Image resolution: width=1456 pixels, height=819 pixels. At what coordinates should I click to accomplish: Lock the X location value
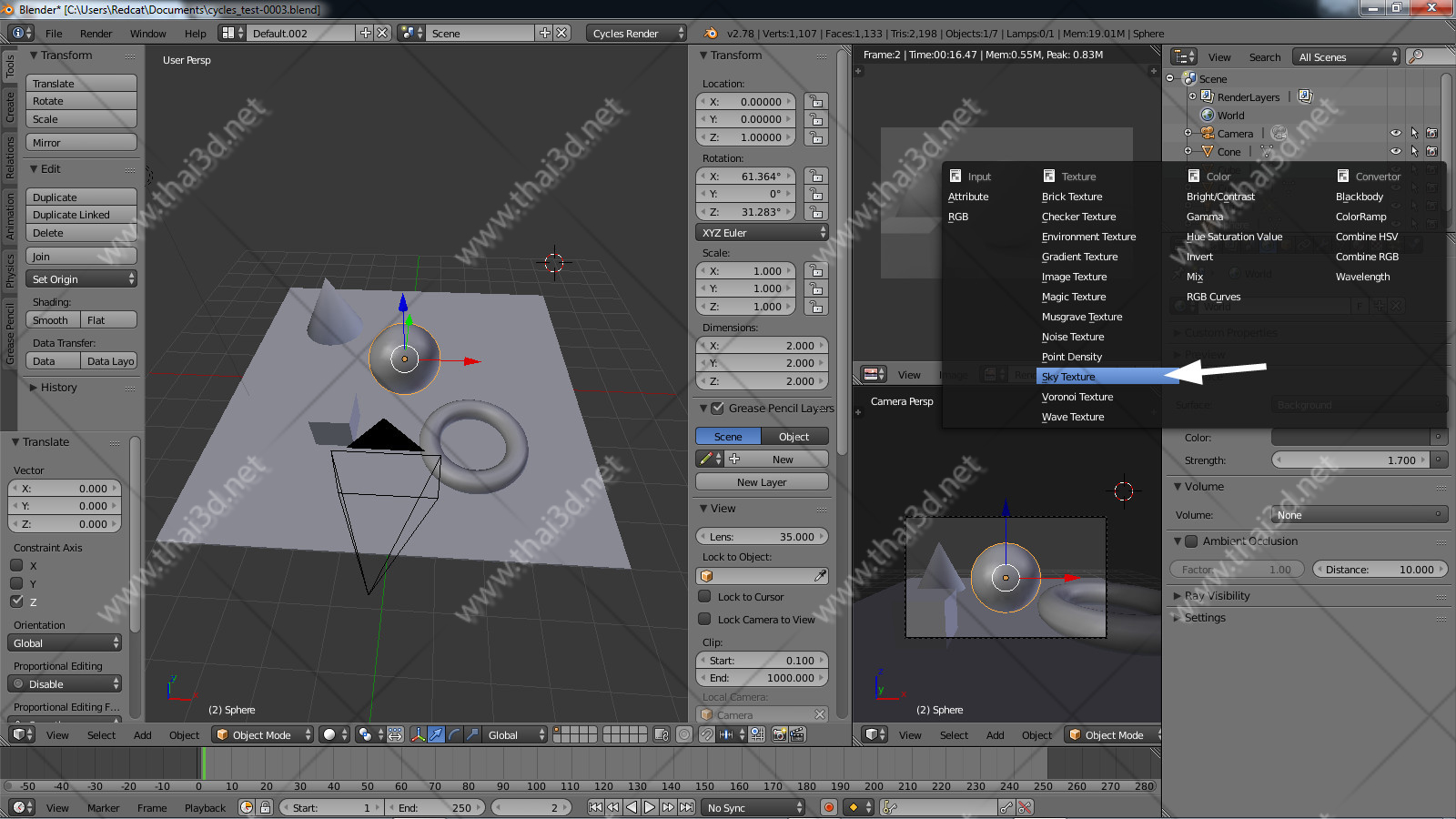click(x=815, y=102)
